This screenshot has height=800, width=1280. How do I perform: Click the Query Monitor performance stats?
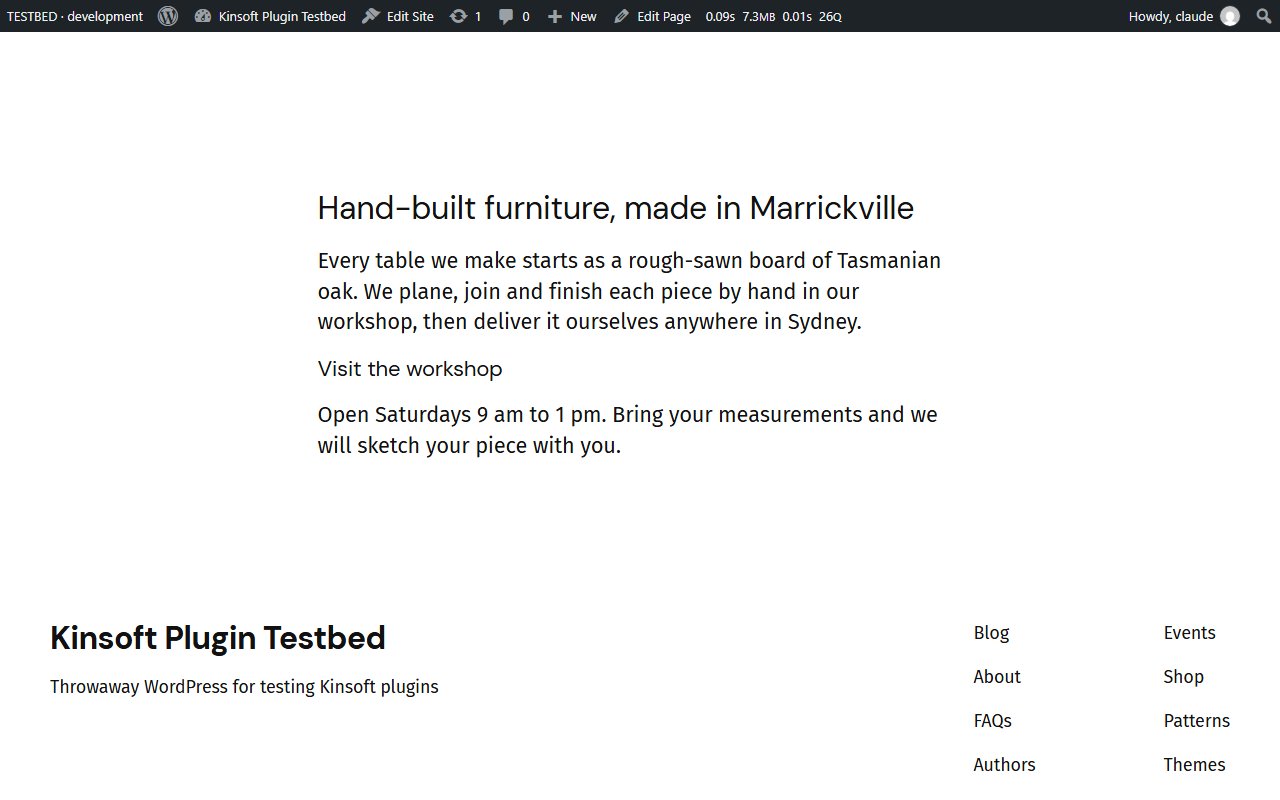click(x=773, y=16)
